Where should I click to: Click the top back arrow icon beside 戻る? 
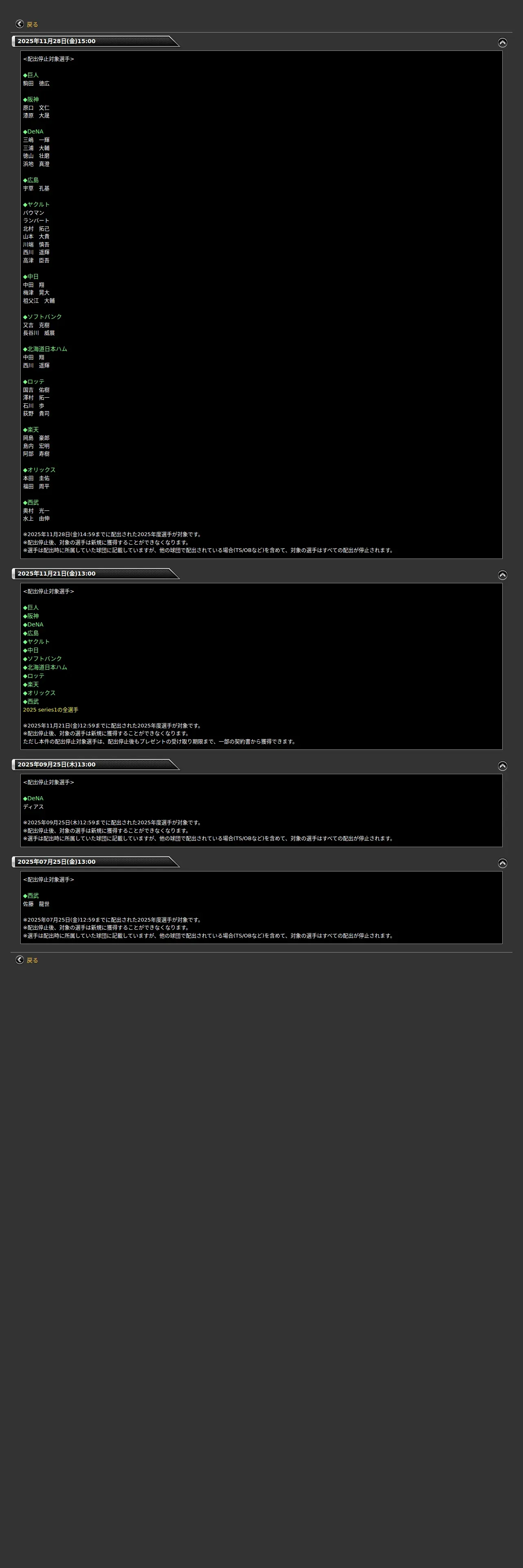[20, 24]
